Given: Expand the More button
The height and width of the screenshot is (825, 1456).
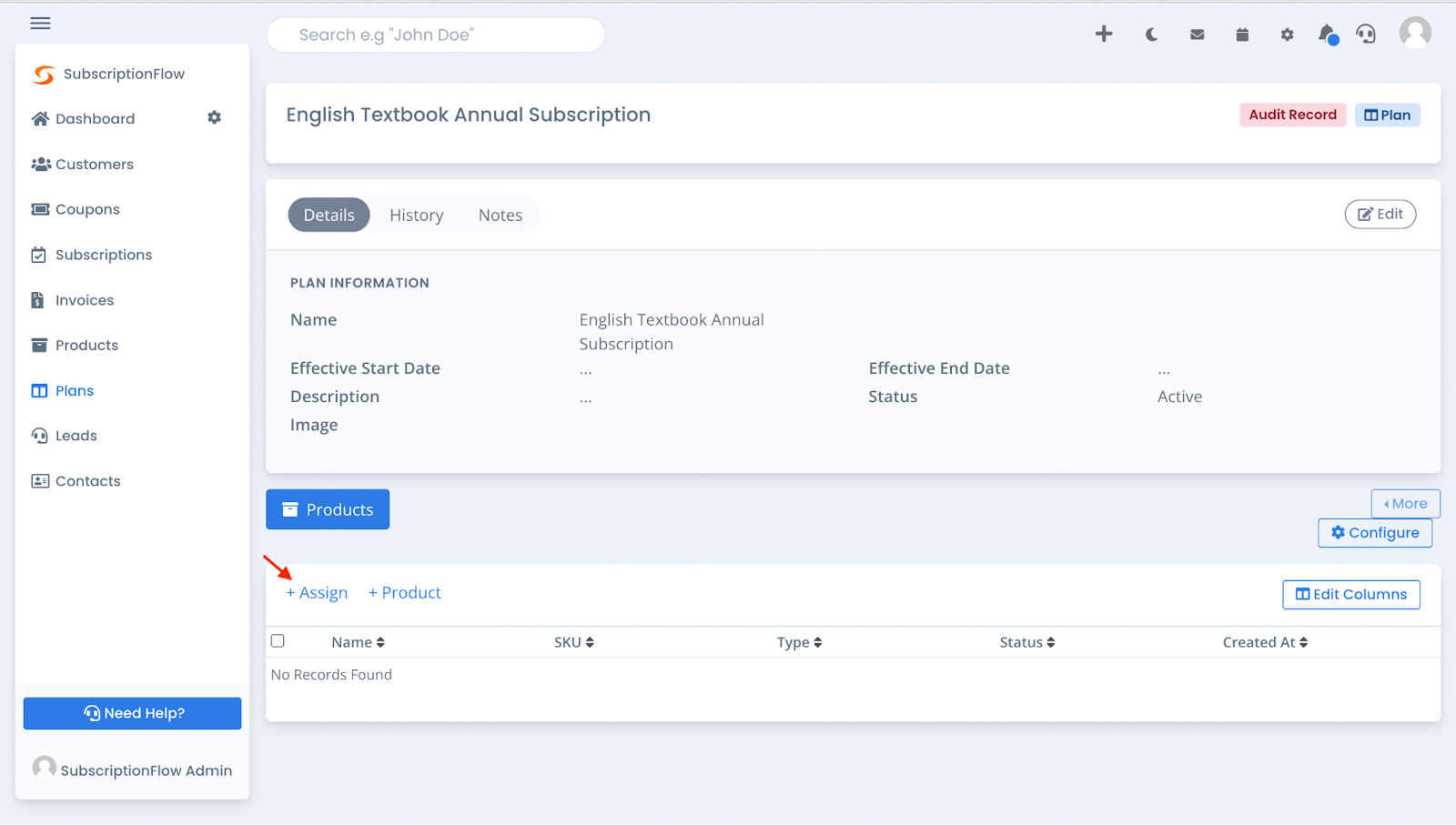Looking at the screenshot, I should coord(1406,503).
